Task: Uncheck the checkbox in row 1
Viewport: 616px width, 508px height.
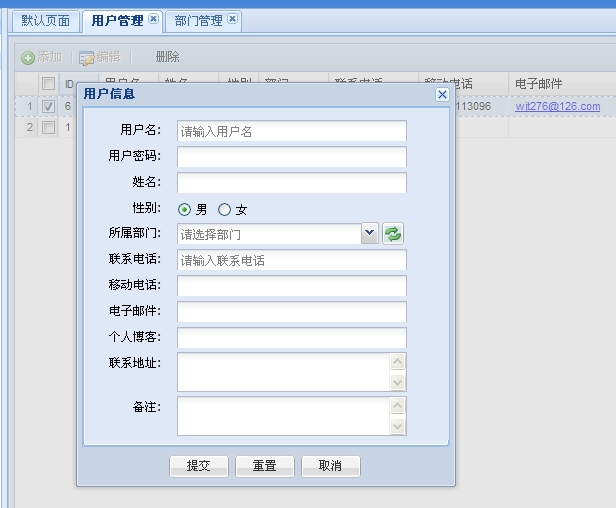Action: [x=48, y=106]
